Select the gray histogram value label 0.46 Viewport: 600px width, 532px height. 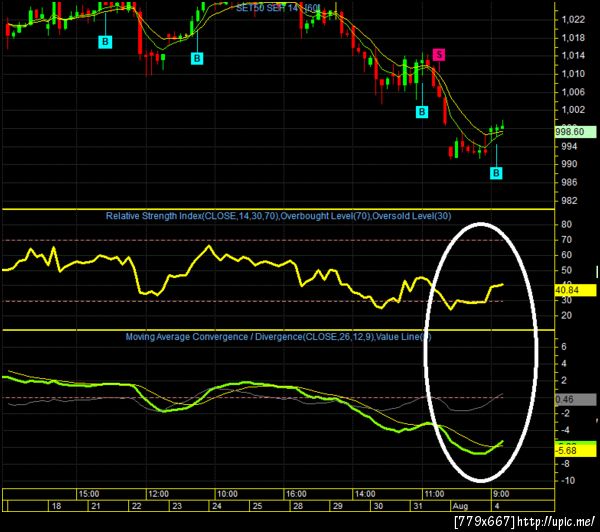[x=575, y=400]
